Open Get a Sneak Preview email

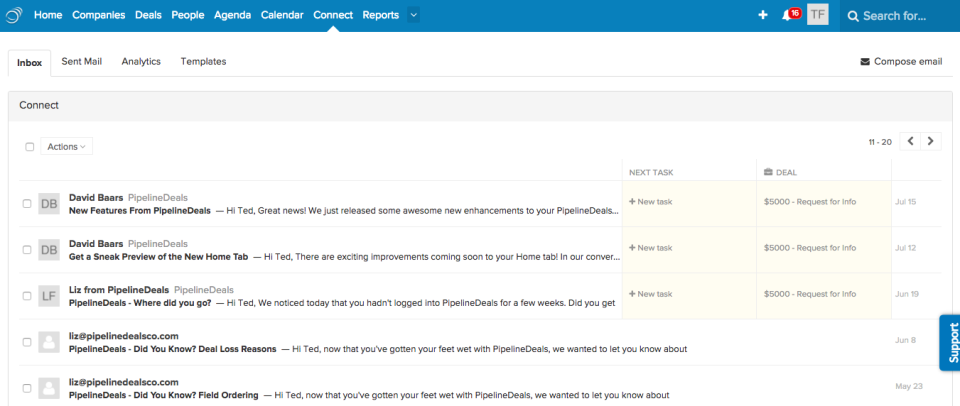tap(159, 257)
